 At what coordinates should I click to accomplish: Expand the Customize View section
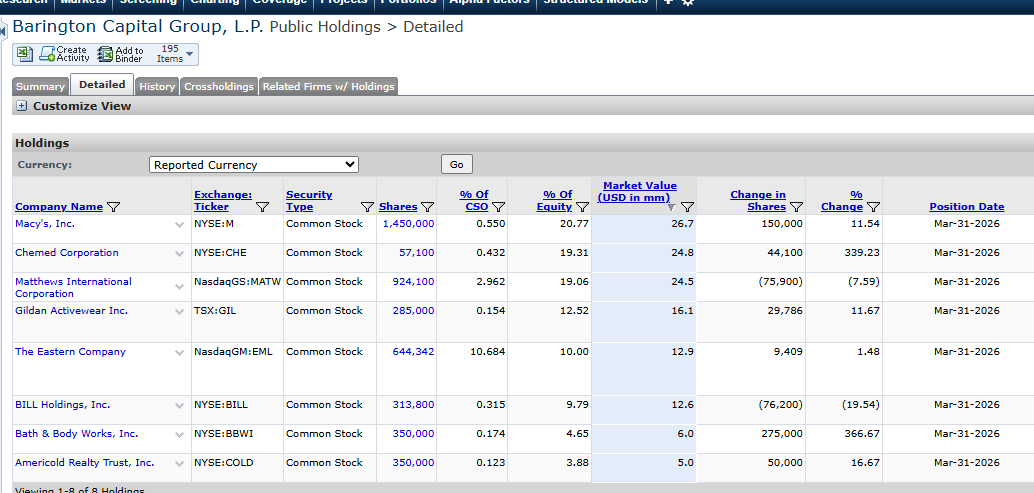[22, 106]
